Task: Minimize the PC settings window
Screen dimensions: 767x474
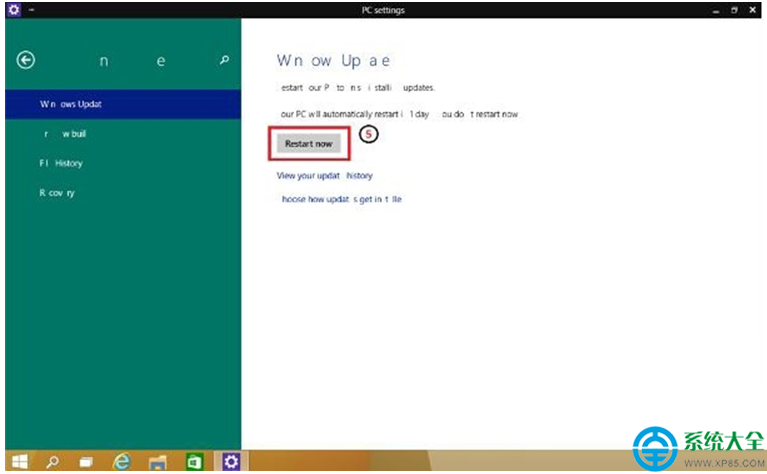Action: pos(716,10)
